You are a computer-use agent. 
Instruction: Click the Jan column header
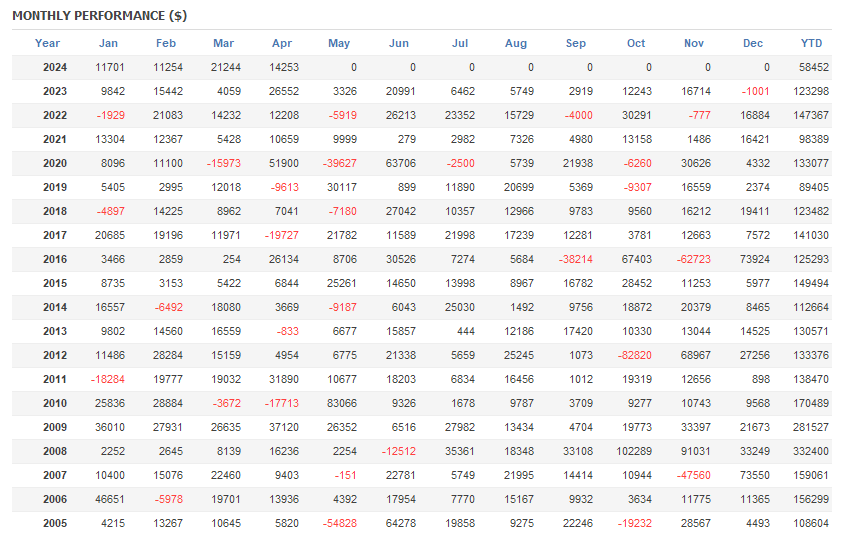[x=108, y=43]
